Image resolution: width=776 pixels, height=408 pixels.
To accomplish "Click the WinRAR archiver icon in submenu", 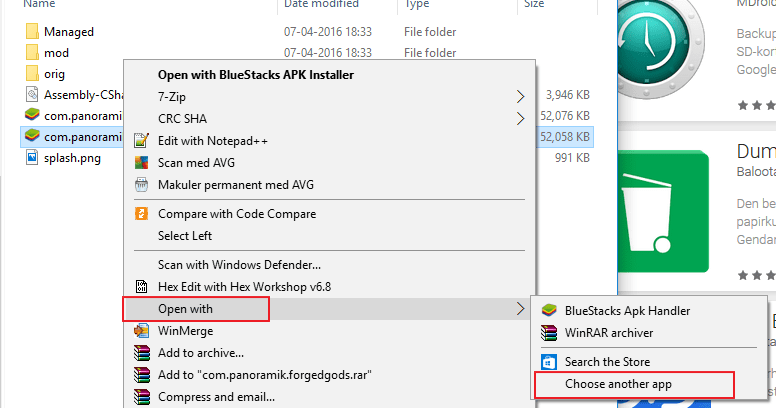I will 548,333.
